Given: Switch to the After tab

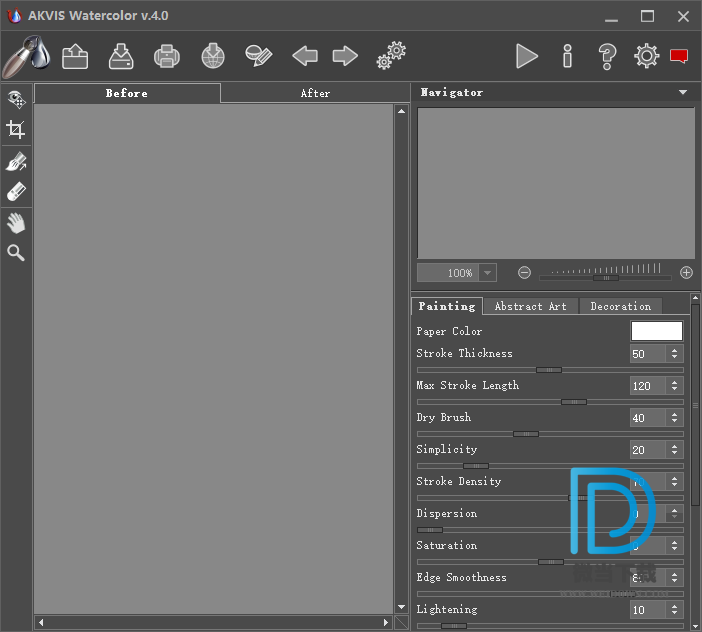Looking at the screenshot, I should [315, 93].
